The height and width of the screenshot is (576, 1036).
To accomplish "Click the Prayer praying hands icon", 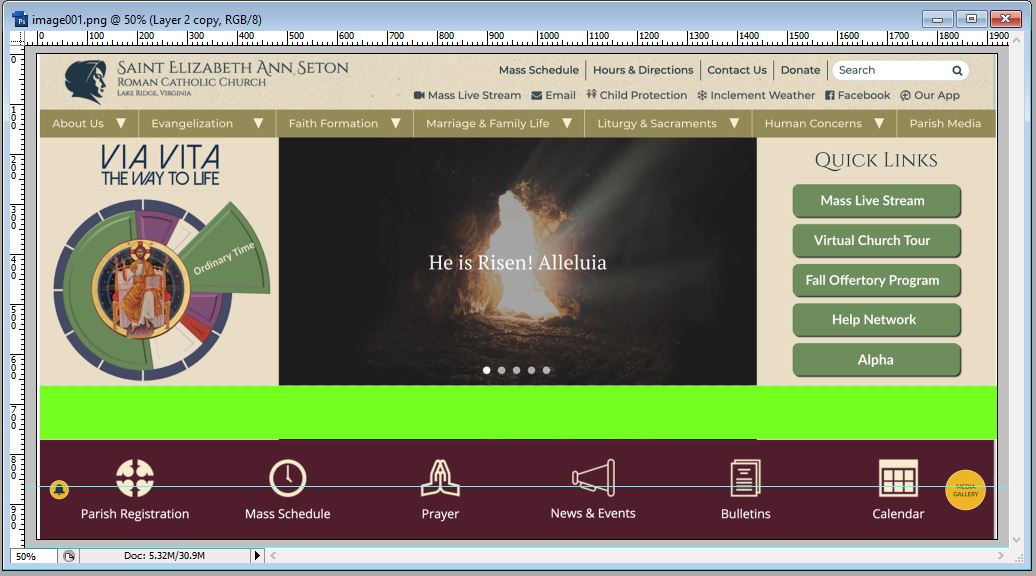I will click(440, 478).
